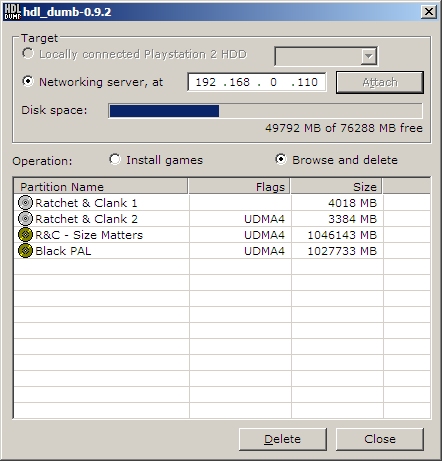
Task: Click the Black PAL disc icon
Action: click(x=25, y=251)
